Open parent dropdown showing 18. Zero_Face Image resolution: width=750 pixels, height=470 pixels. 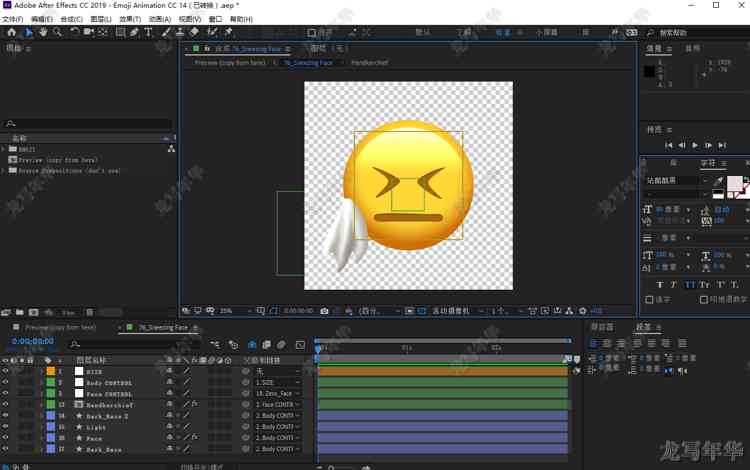click(x=277, y=393)
